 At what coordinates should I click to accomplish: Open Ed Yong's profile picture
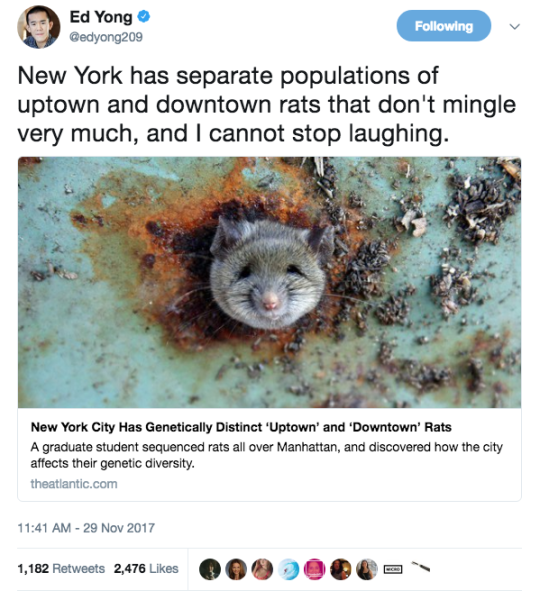[x=39, y=27]
